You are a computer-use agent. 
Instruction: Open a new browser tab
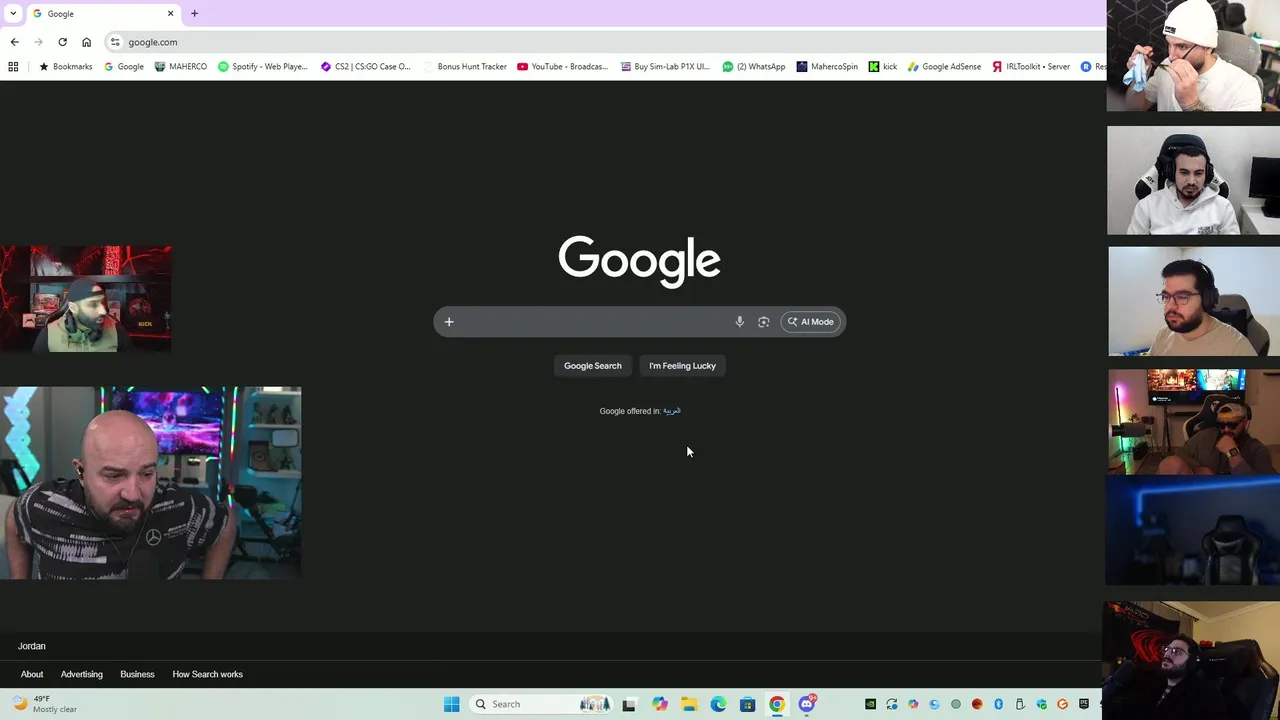pyautogui.click(x=194, y=14)
